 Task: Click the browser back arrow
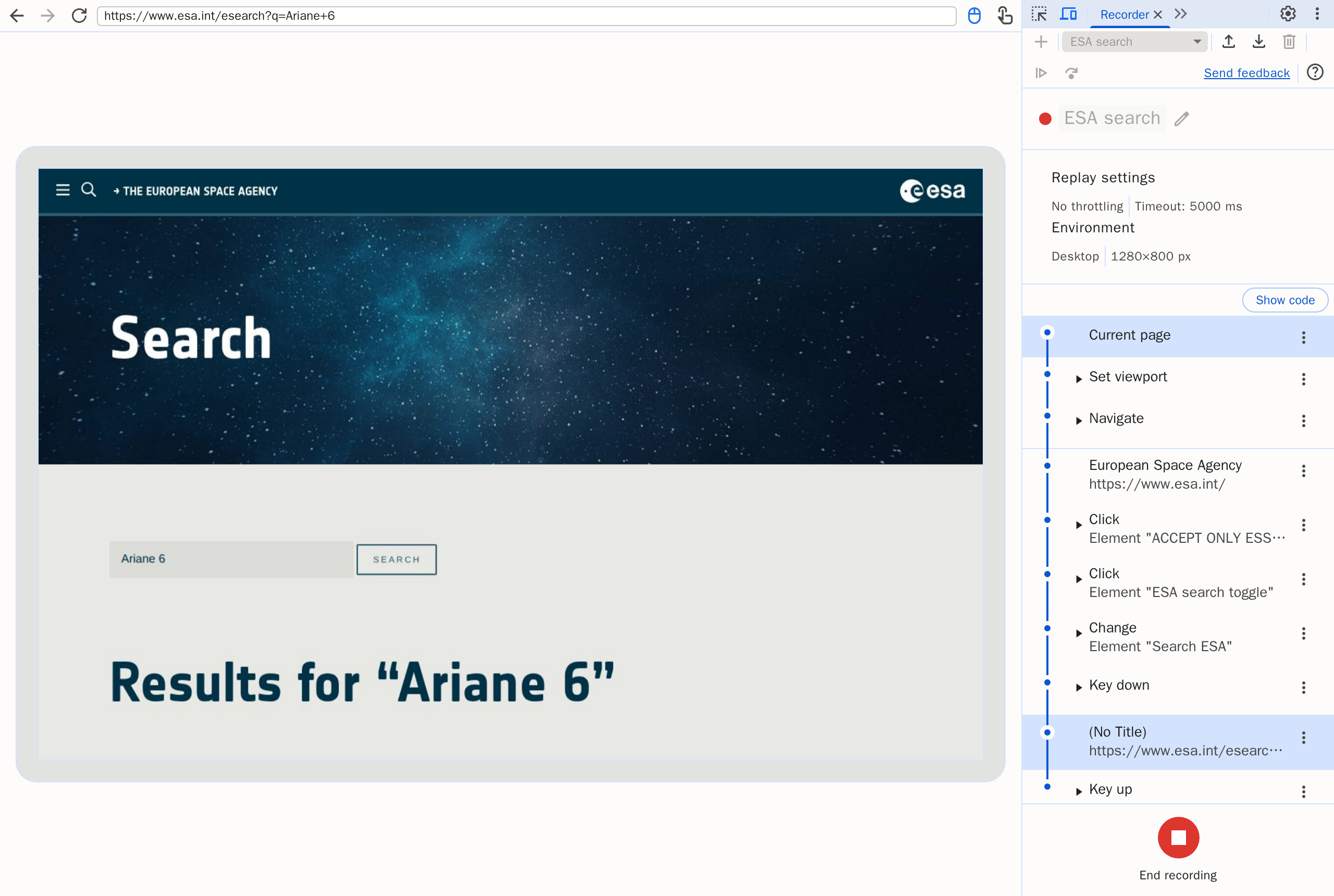tap(17, 16)
